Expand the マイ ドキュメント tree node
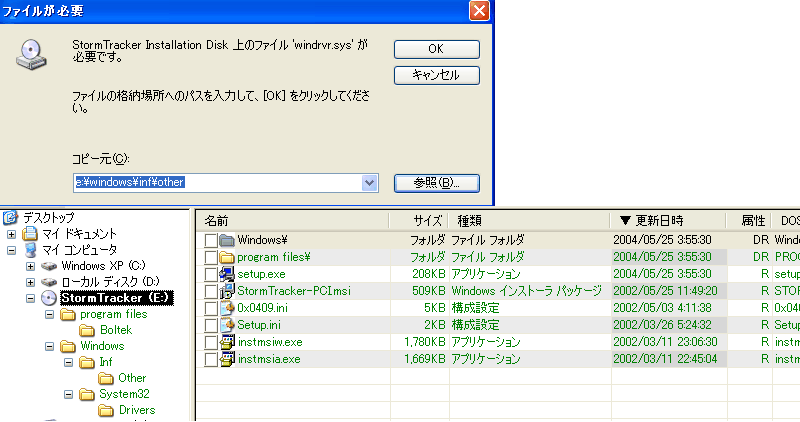 point(11,234)
